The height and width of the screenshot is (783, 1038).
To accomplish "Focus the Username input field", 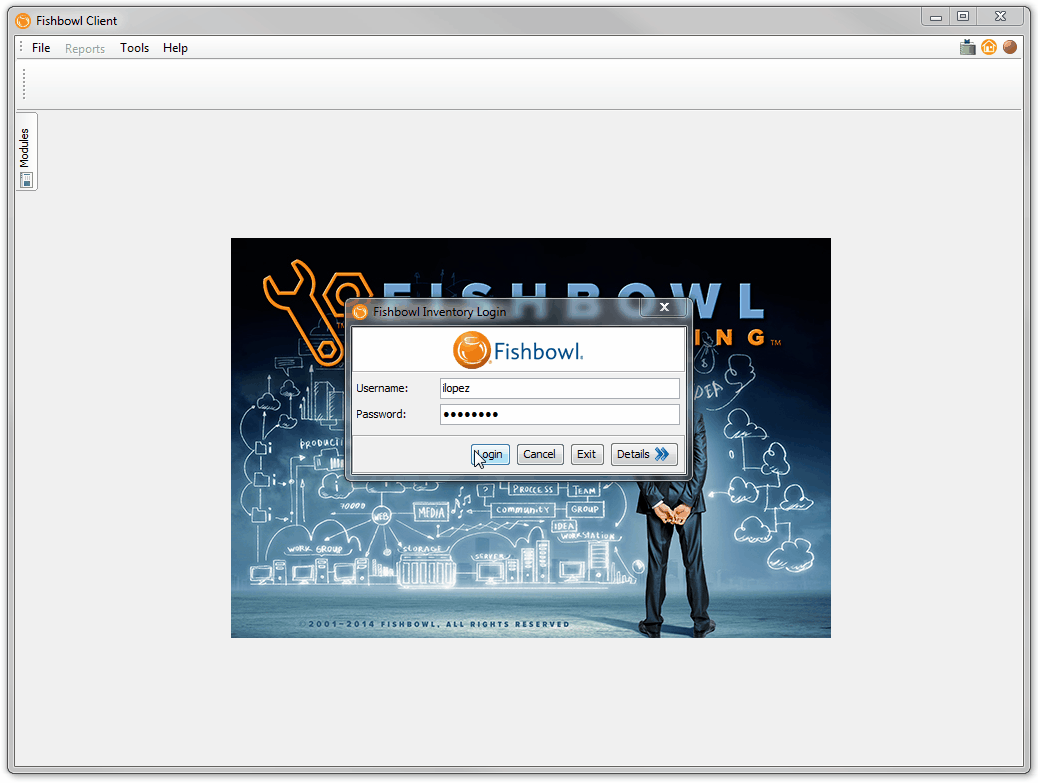I will pos(559,389).
